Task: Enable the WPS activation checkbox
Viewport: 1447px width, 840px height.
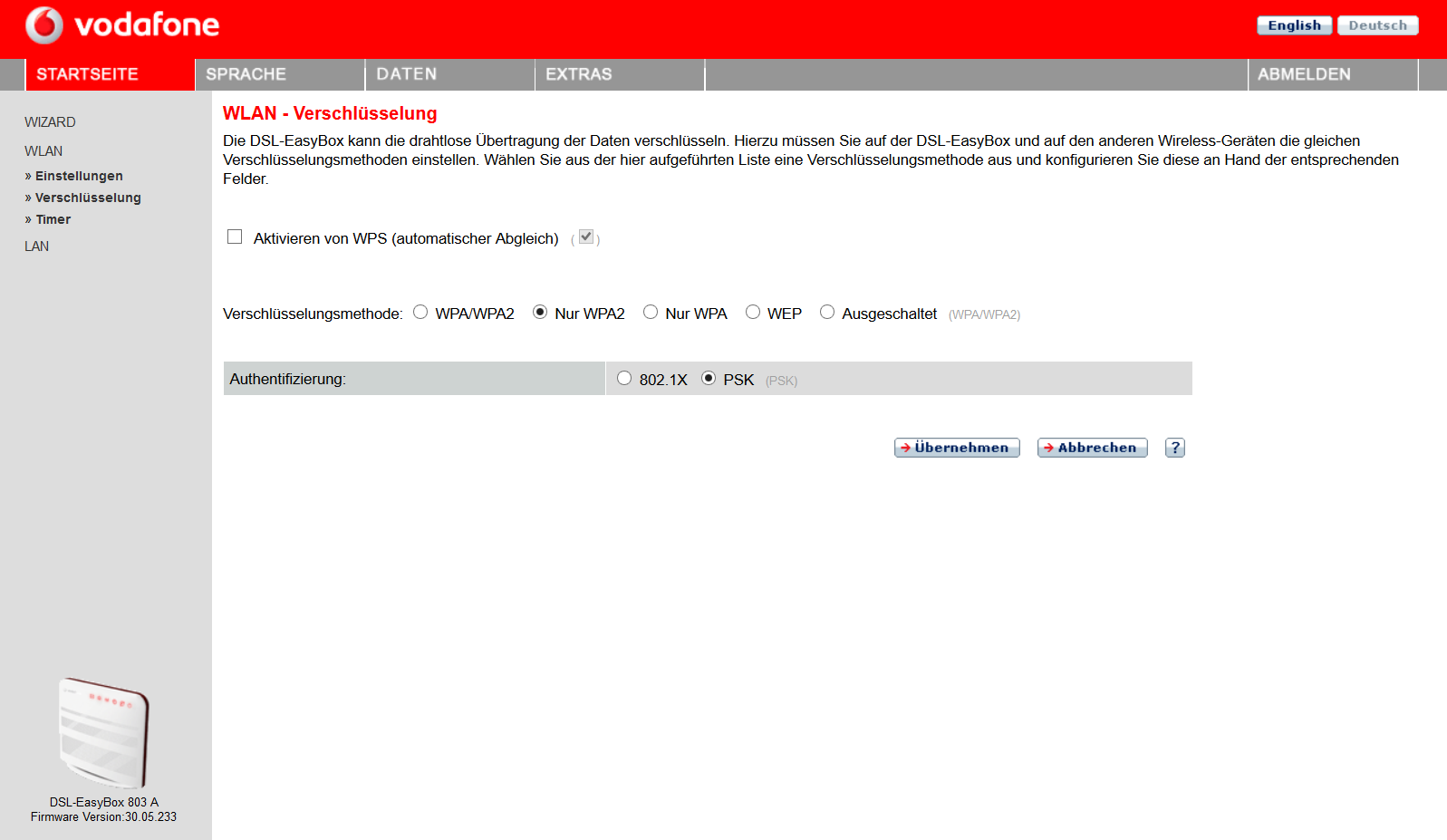Action: [235, 237]
